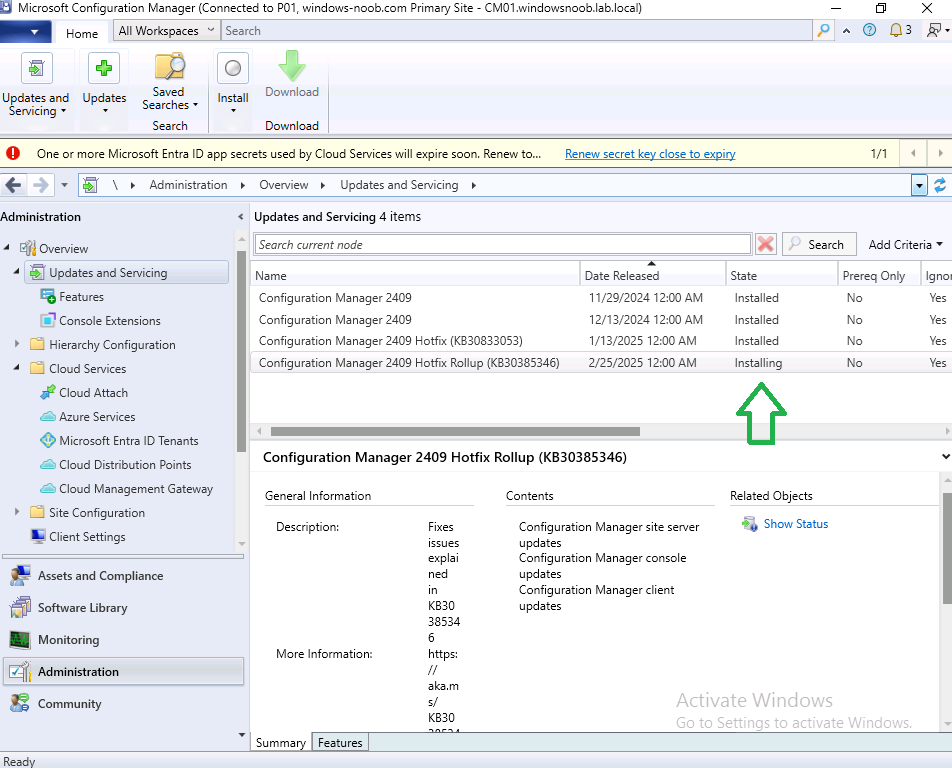The height and width of the screenshot is (768, 952).
Task: Switch to the Summary tab
Action: tap(280, 743)
